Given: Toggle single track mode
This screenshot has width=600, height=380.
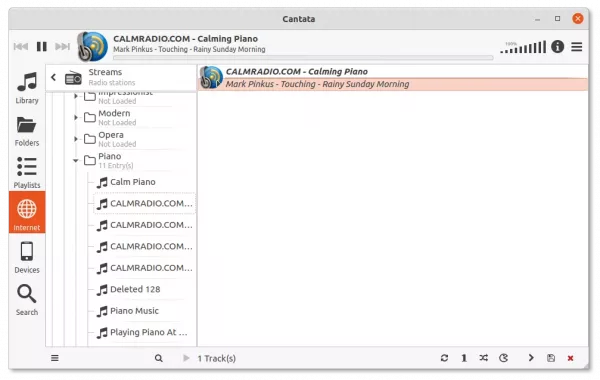Looking at the screenshot, I should [x=464, y=358].
